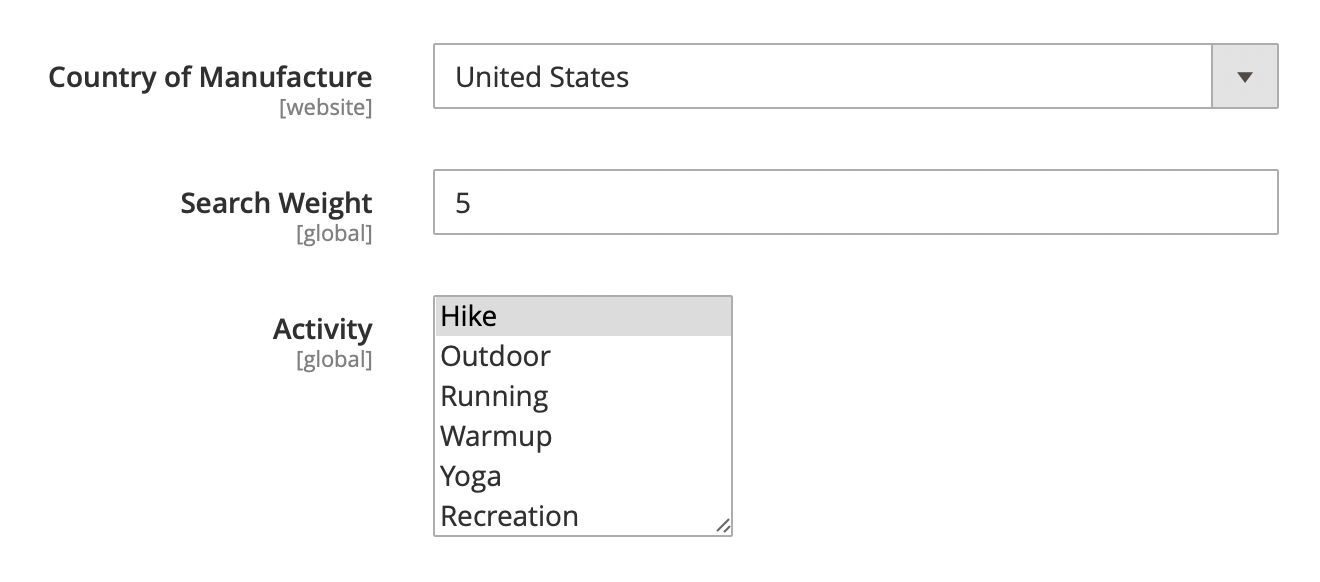Click the [website] scope label
The image size is (1320, 582).
pyautogui.click(x=325, y=108)
